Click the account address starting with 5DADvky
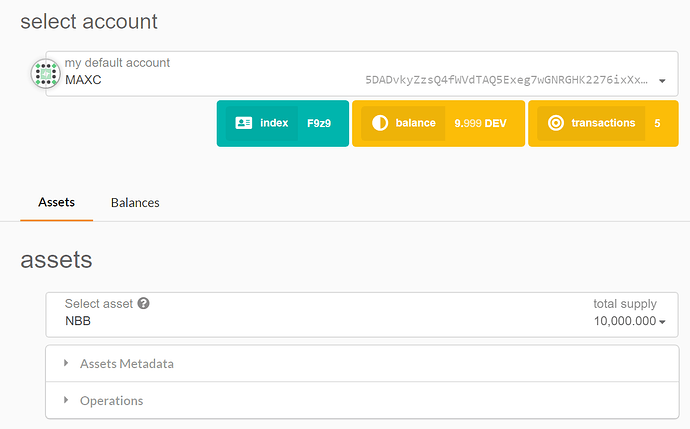 [x=506, y=79]
